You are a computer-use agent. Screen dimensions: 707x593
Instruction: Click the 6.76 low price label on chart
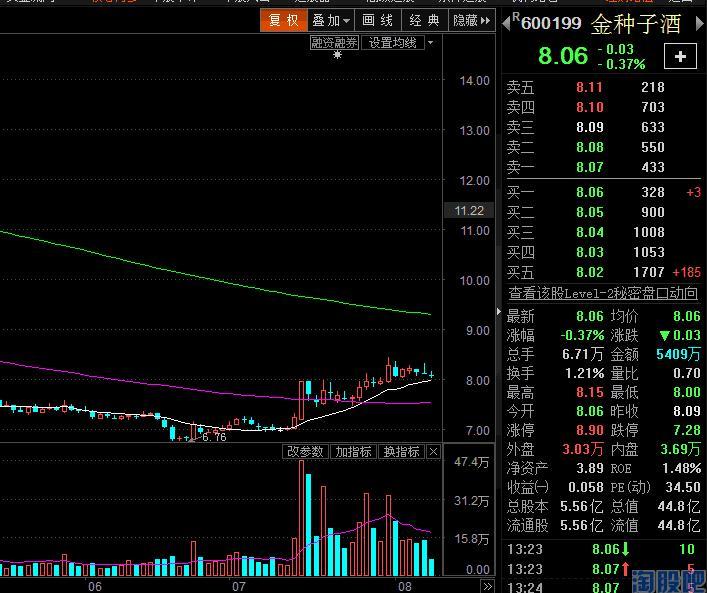point(214,437)
